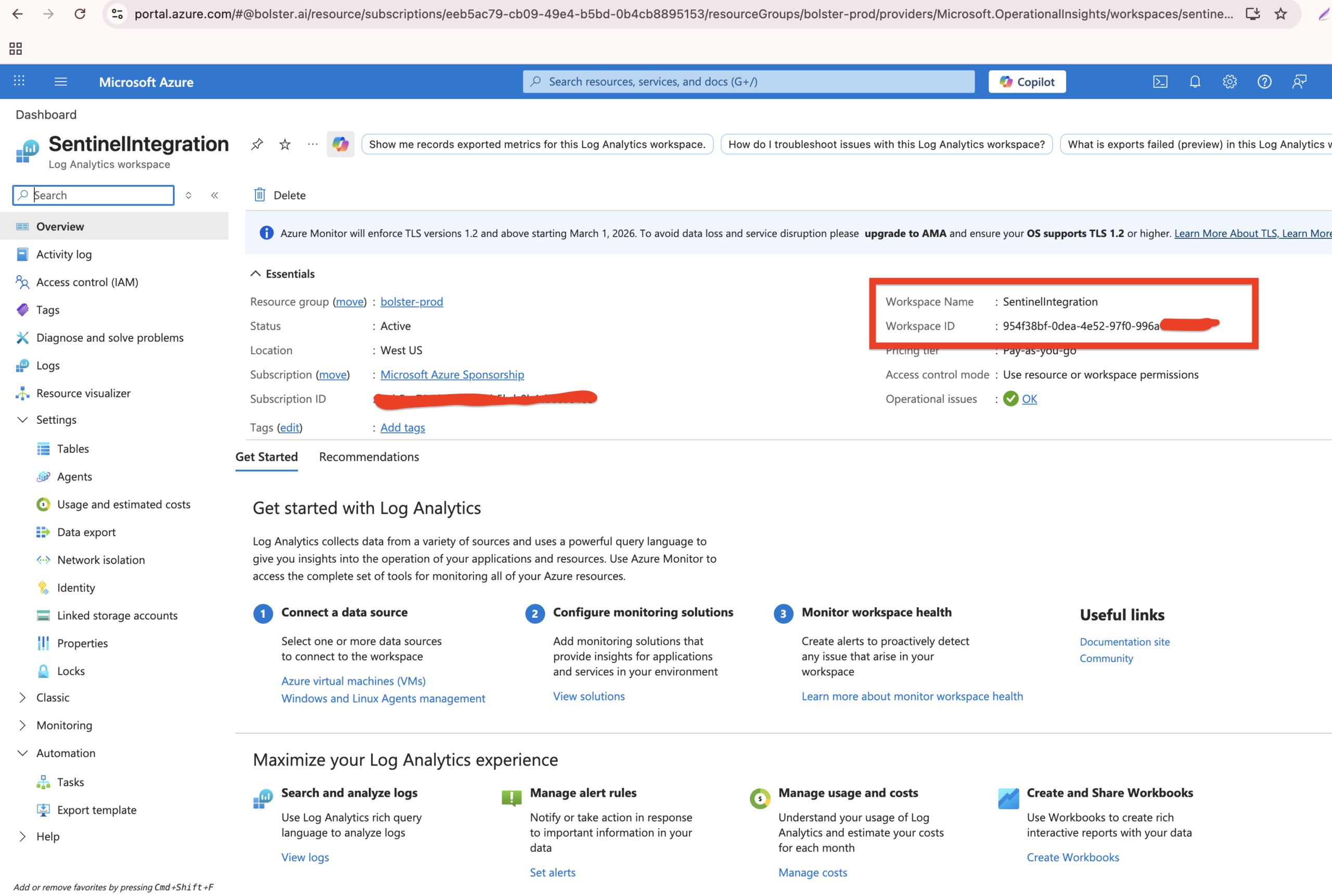Open the bolster-prod resource group link
Image resolution: width=1332 pixels, height=896 pixels.
point(412,301)
